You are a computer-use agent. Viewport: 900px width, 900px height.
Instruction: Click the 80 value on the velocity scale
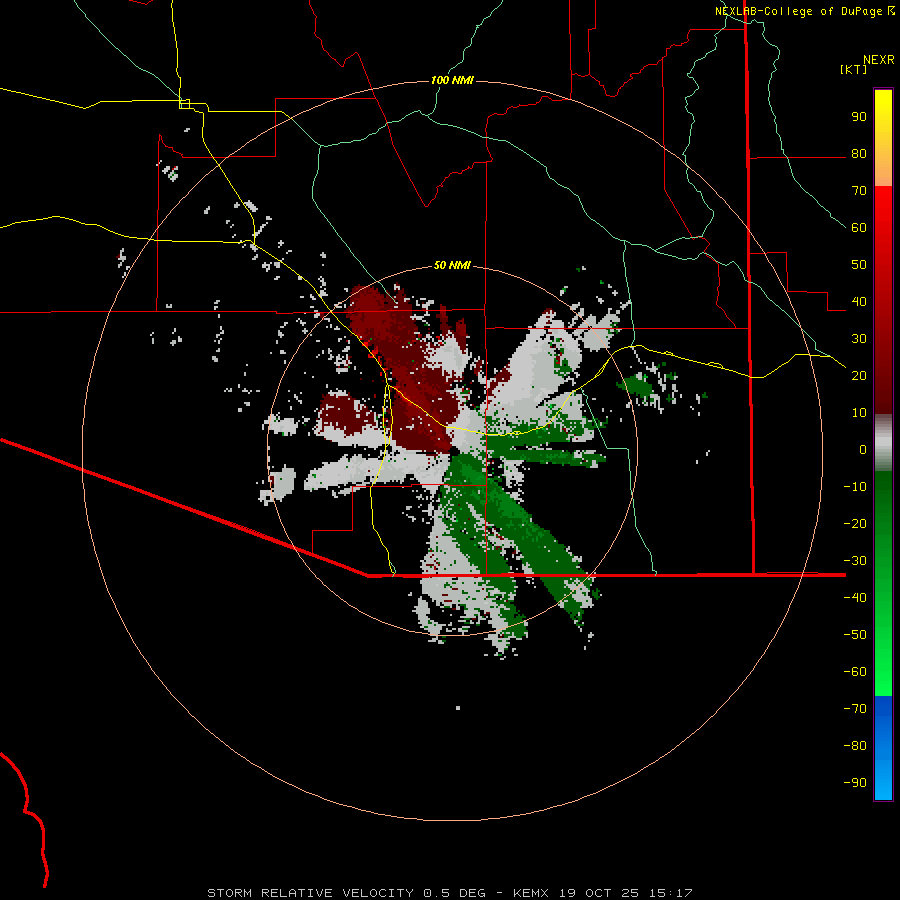pyautogui.click(x=859, y=154)
